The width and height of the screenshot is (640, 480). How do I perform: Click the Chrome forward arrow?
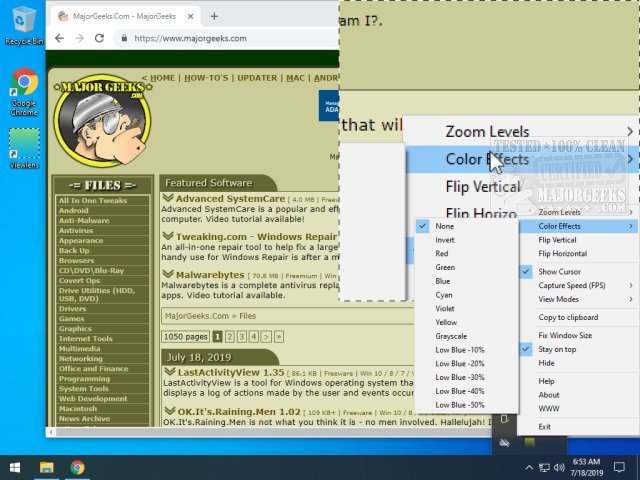click(x=79, y=38)
